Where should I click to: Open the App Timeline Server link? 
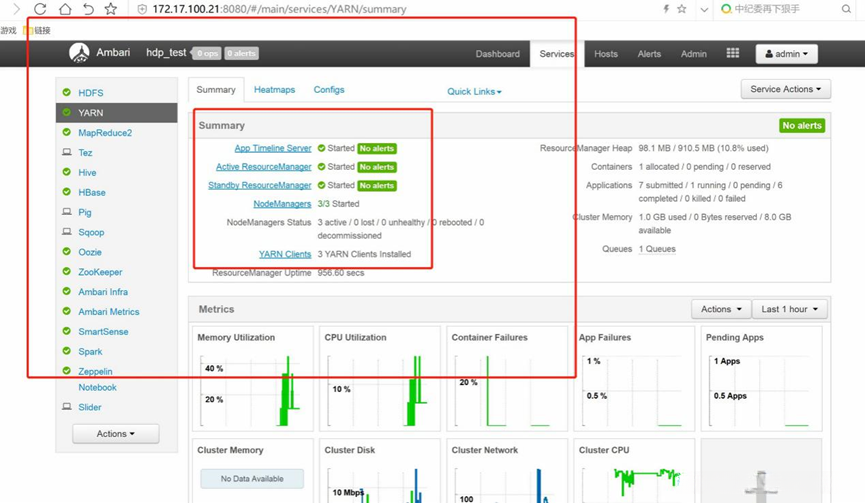273,148
